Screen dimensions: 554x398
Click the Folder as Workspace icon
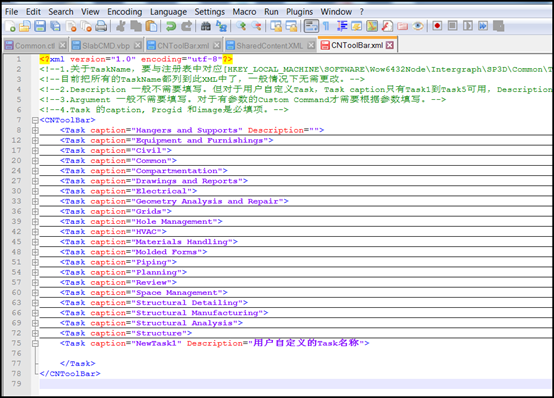click(x=402, y=26)
